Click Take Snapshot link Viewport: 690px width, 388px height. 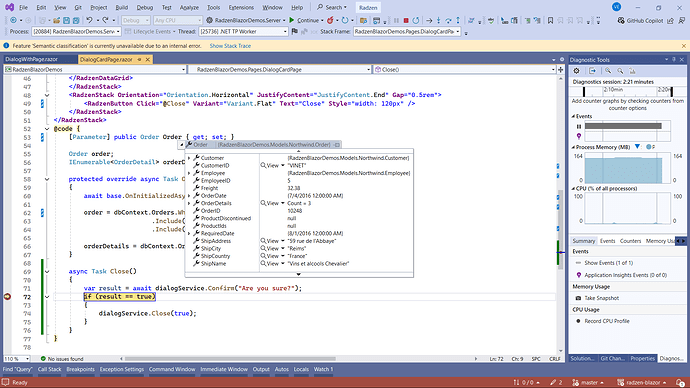(602, 298)
